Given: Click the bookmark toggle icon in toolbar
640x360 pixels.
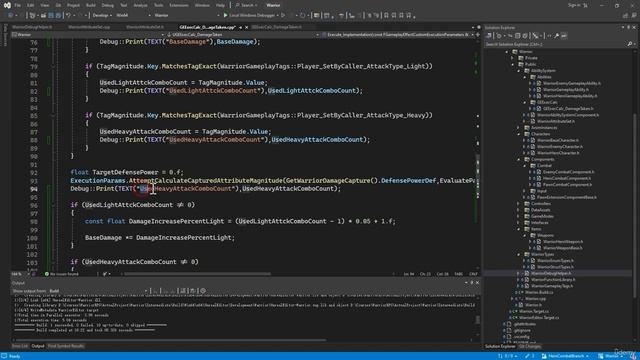Looking at the screenshot, I should (x=386, y=15).
